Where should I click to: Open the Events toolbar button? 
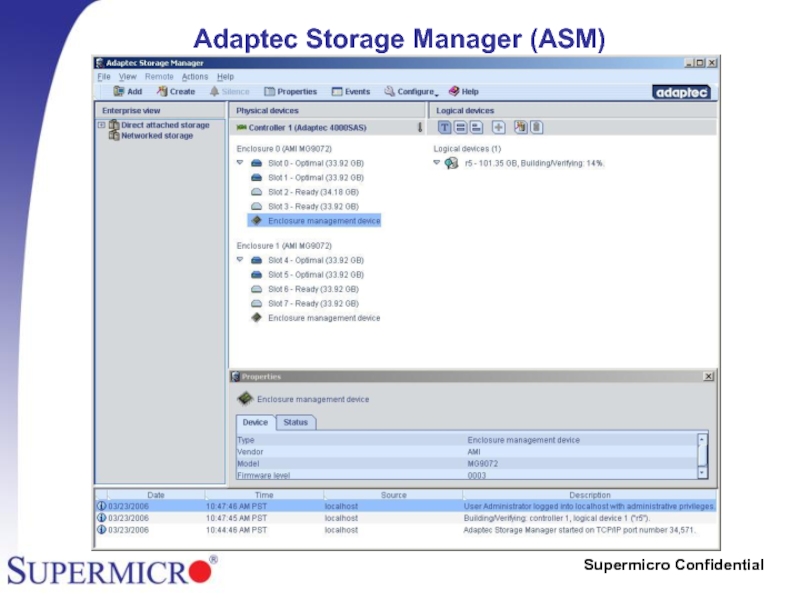[351, 92]
